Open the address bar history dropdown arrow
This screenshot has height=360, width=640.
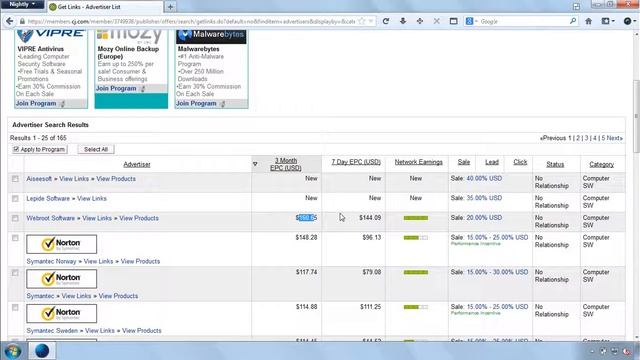coord(371,21)
